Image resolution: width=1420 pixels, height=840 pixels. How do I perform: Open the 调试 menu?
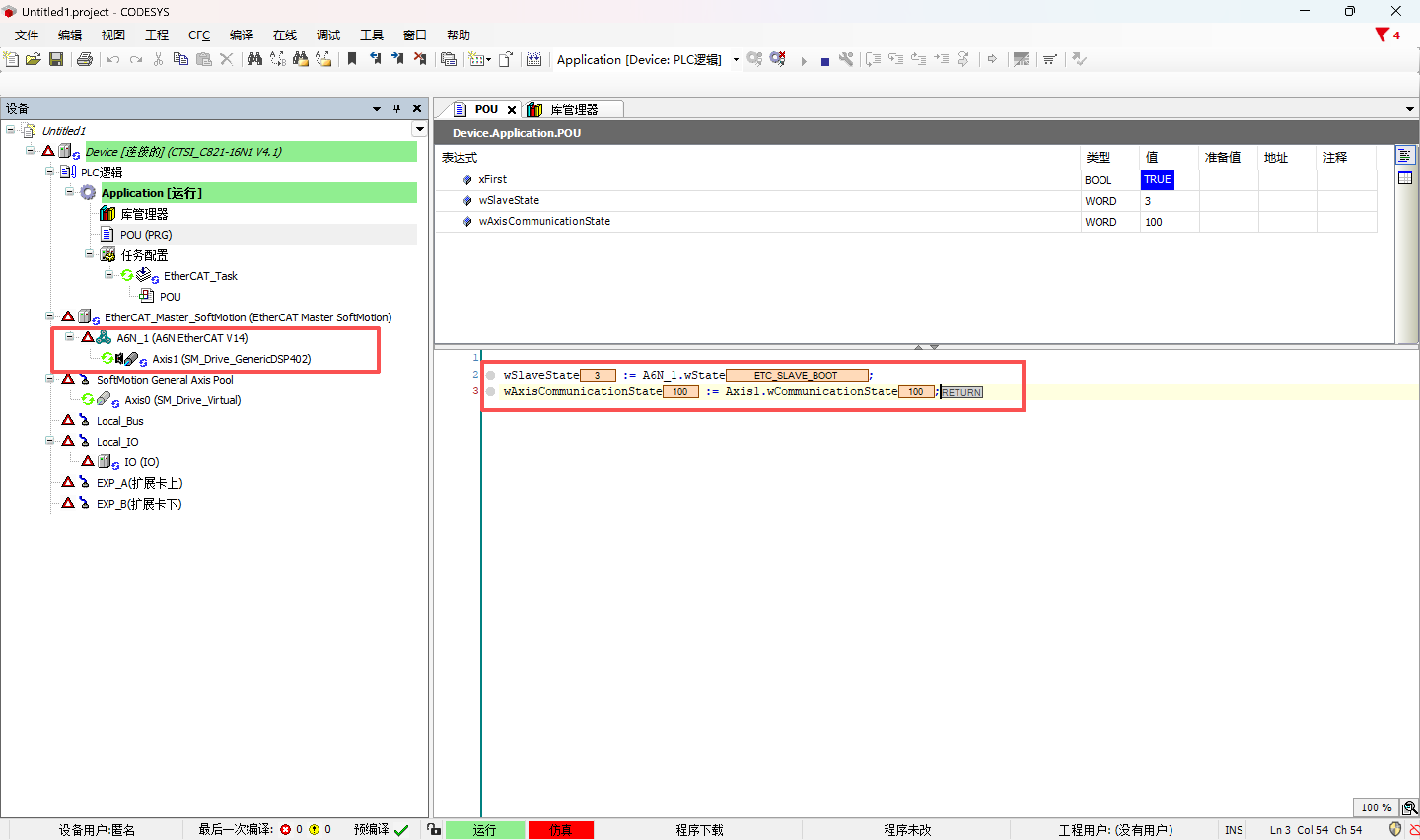pos(328,35)
